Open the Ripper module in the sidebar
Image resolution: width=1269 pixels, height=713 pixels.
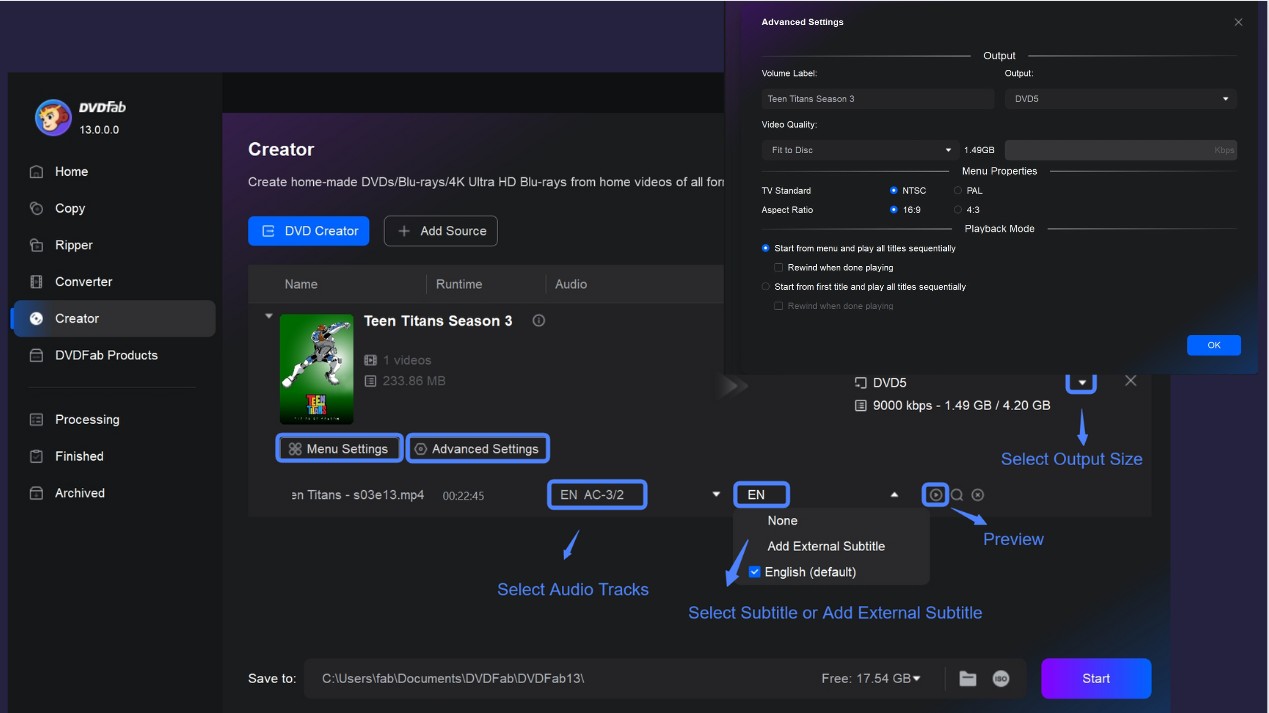[x=74, y=244]
